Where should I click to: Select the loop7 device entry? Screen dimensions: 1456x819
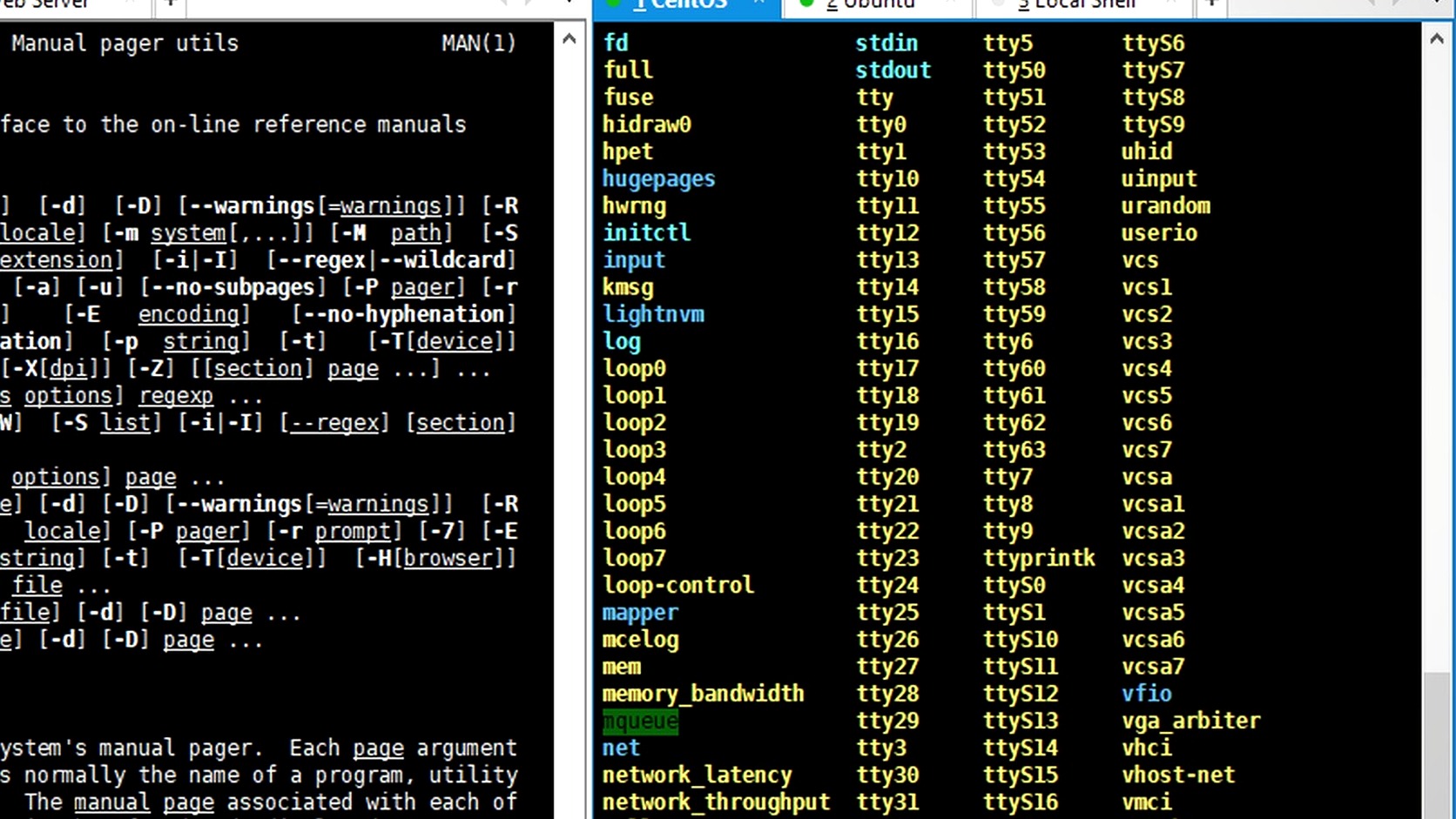(x=634, y=559)
